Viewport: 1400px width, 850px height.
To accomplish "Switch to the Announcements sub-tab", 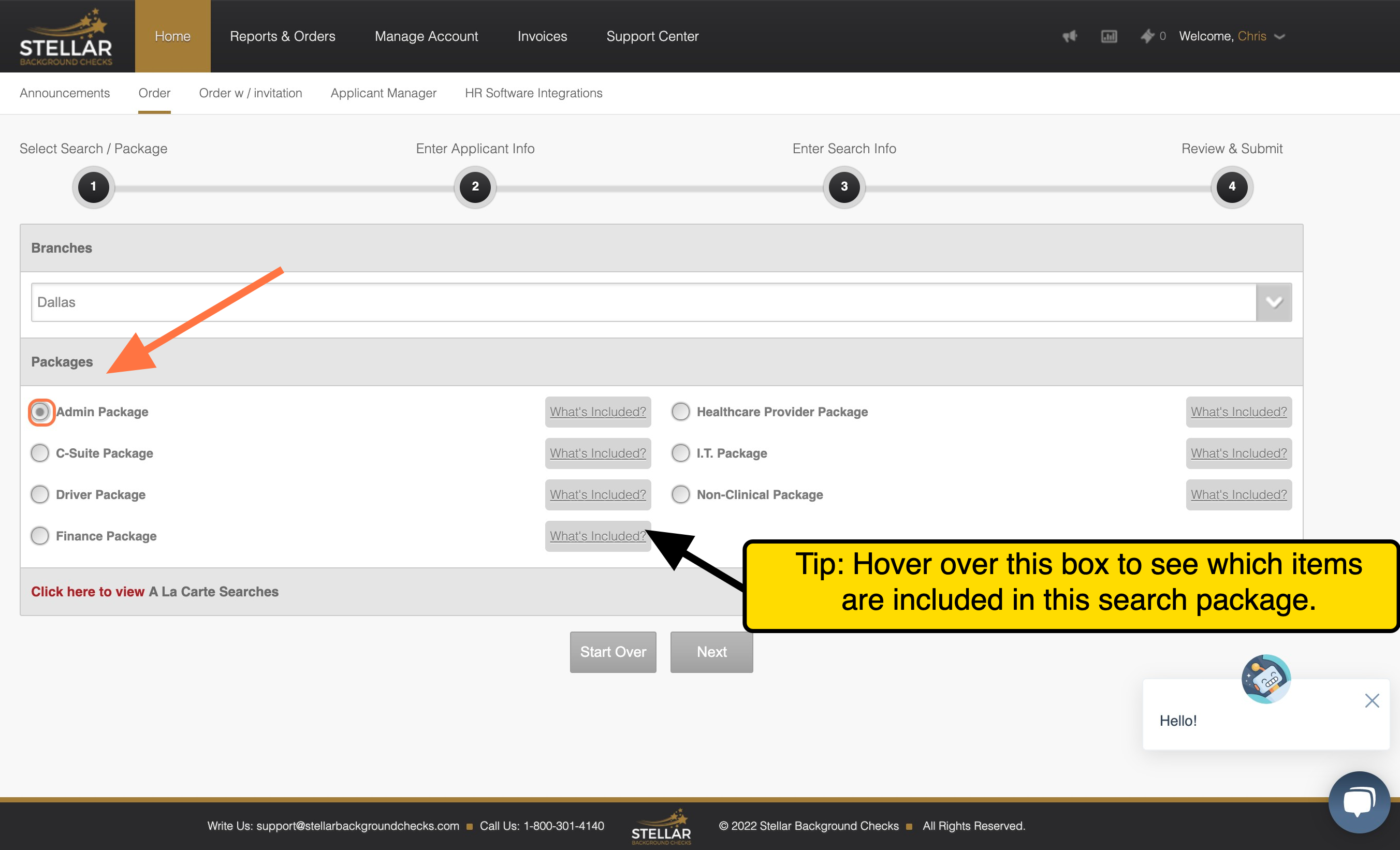I will [x=65, y=93].
